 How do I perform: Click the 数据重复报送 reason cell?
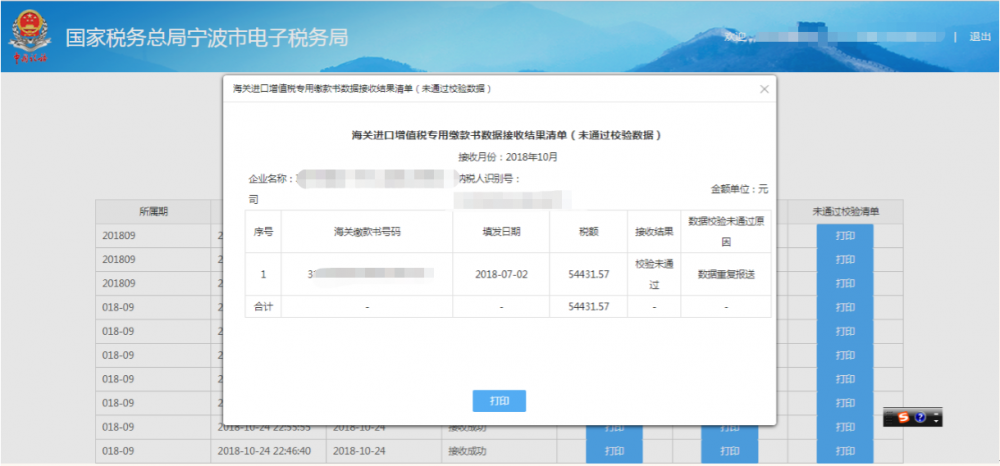click(x=726, y=274)
